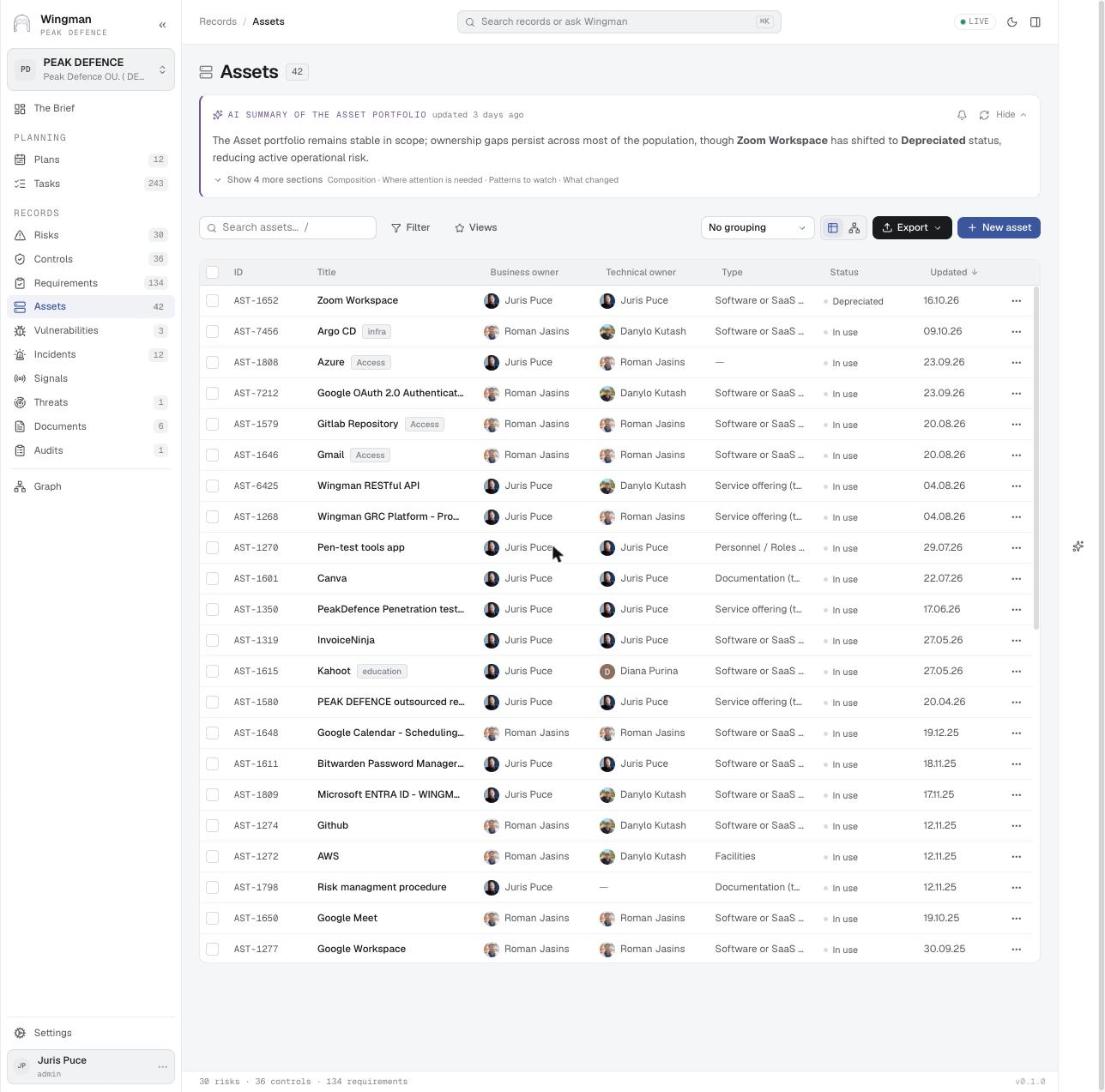Switch to graph view icon
The image size is (1105, 1092).
(x=854, y=228)
